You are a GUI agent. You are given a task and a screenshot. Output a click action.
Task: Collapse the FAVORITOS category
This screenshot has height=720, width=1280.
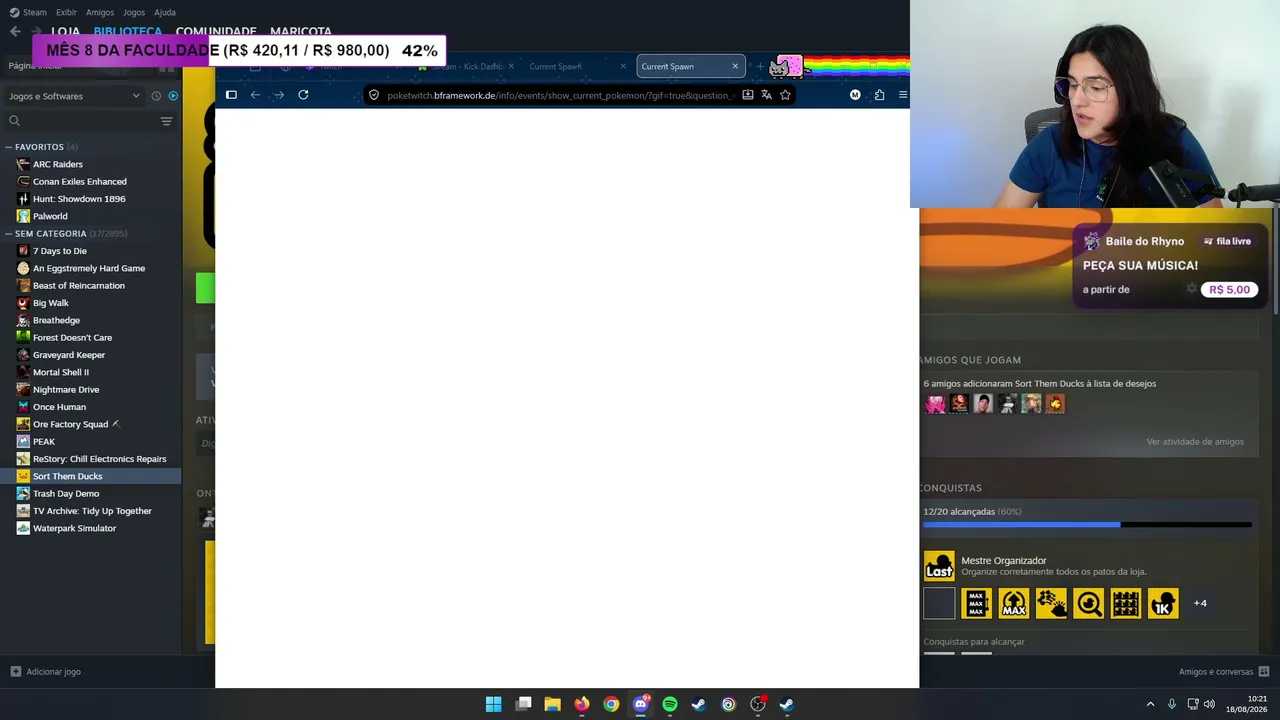(39, 147)
